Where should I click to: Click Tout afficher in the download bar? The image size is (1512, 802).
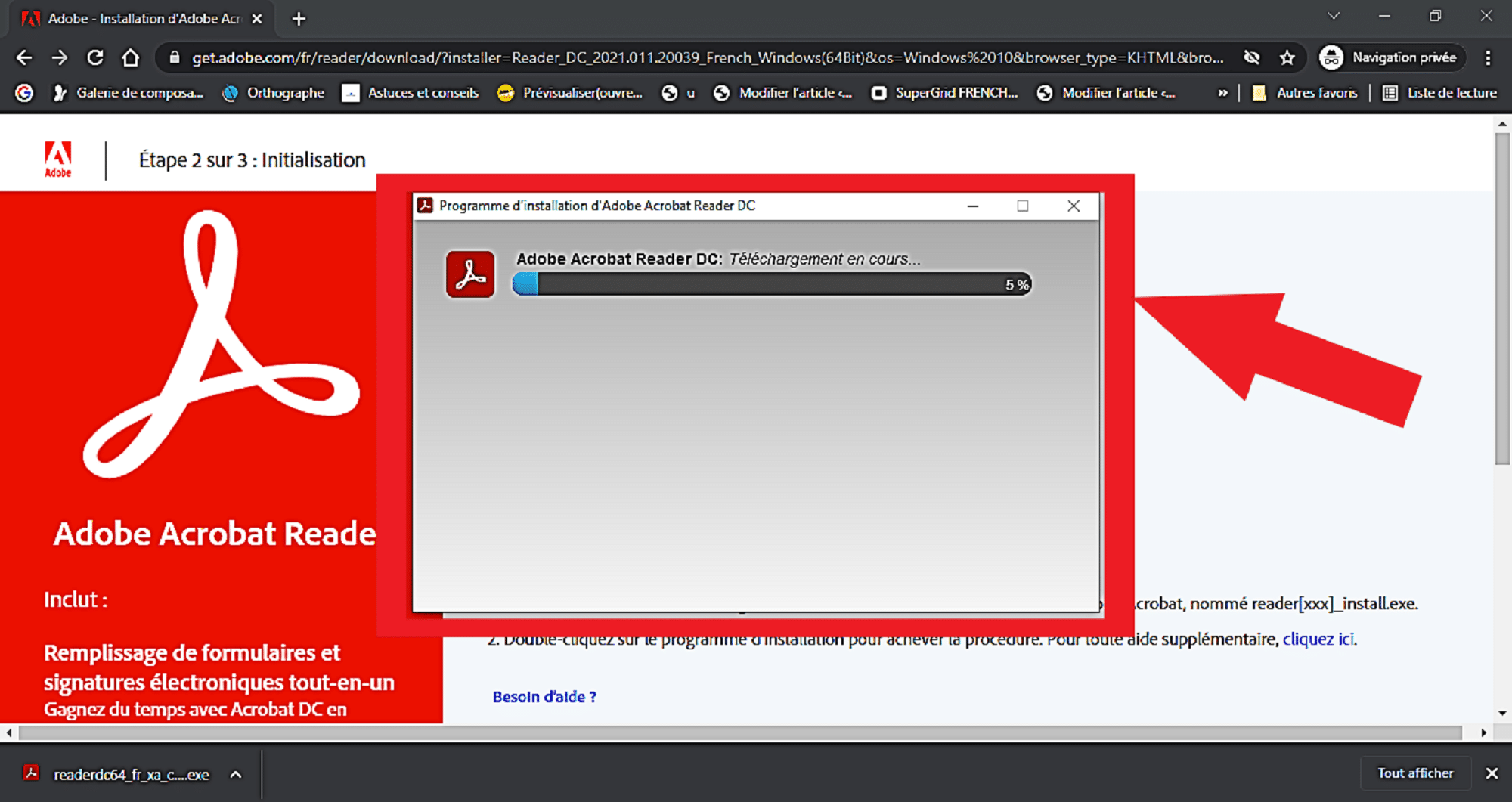1415,773
